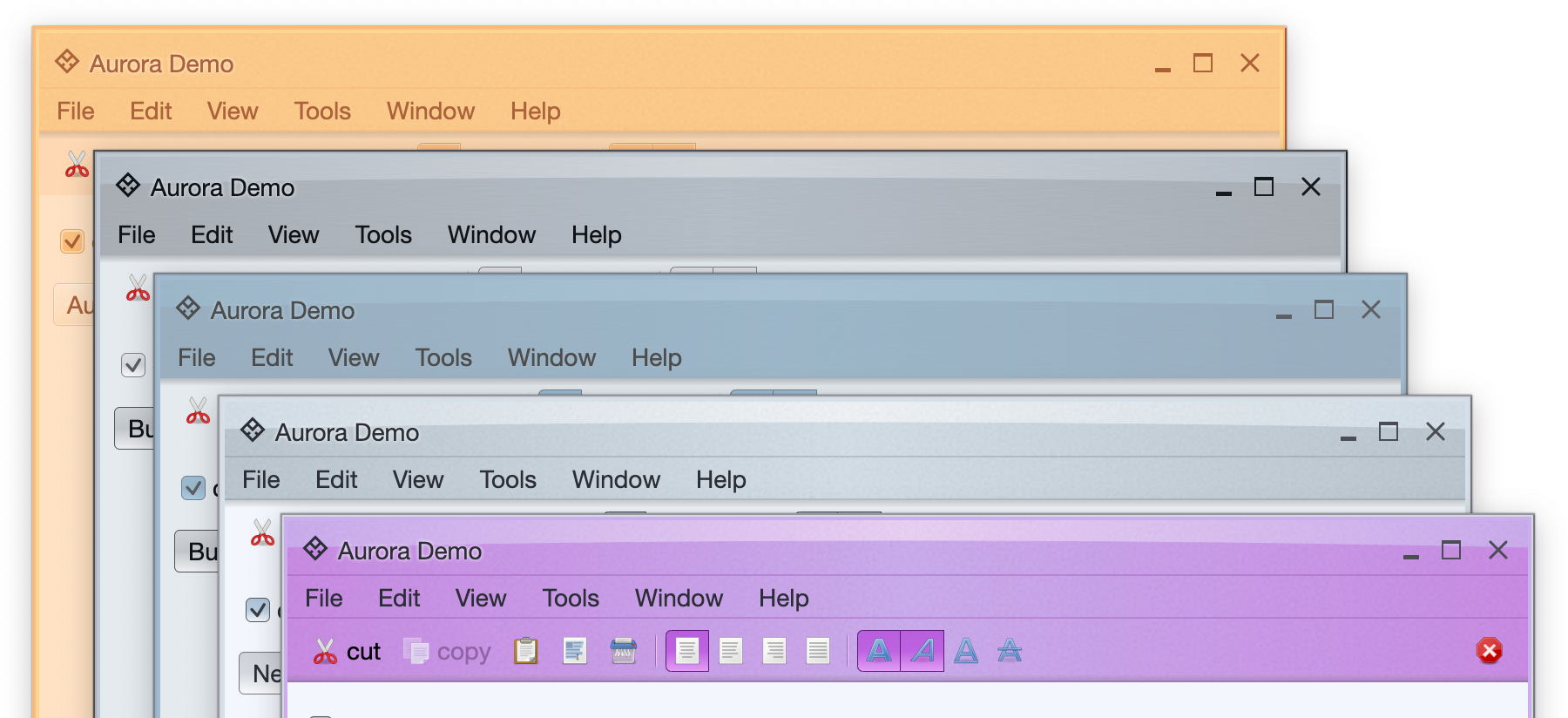Open the Tools menu in the blue window
The width and height of the screenshot is (1568, 718).
point(443,357)
